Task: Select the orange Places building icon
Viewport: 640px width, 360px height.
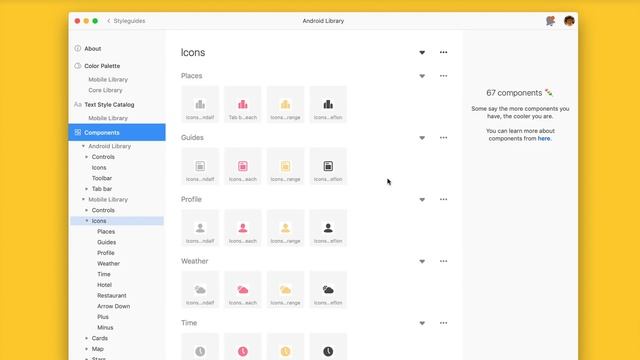Action: (285, 104)
